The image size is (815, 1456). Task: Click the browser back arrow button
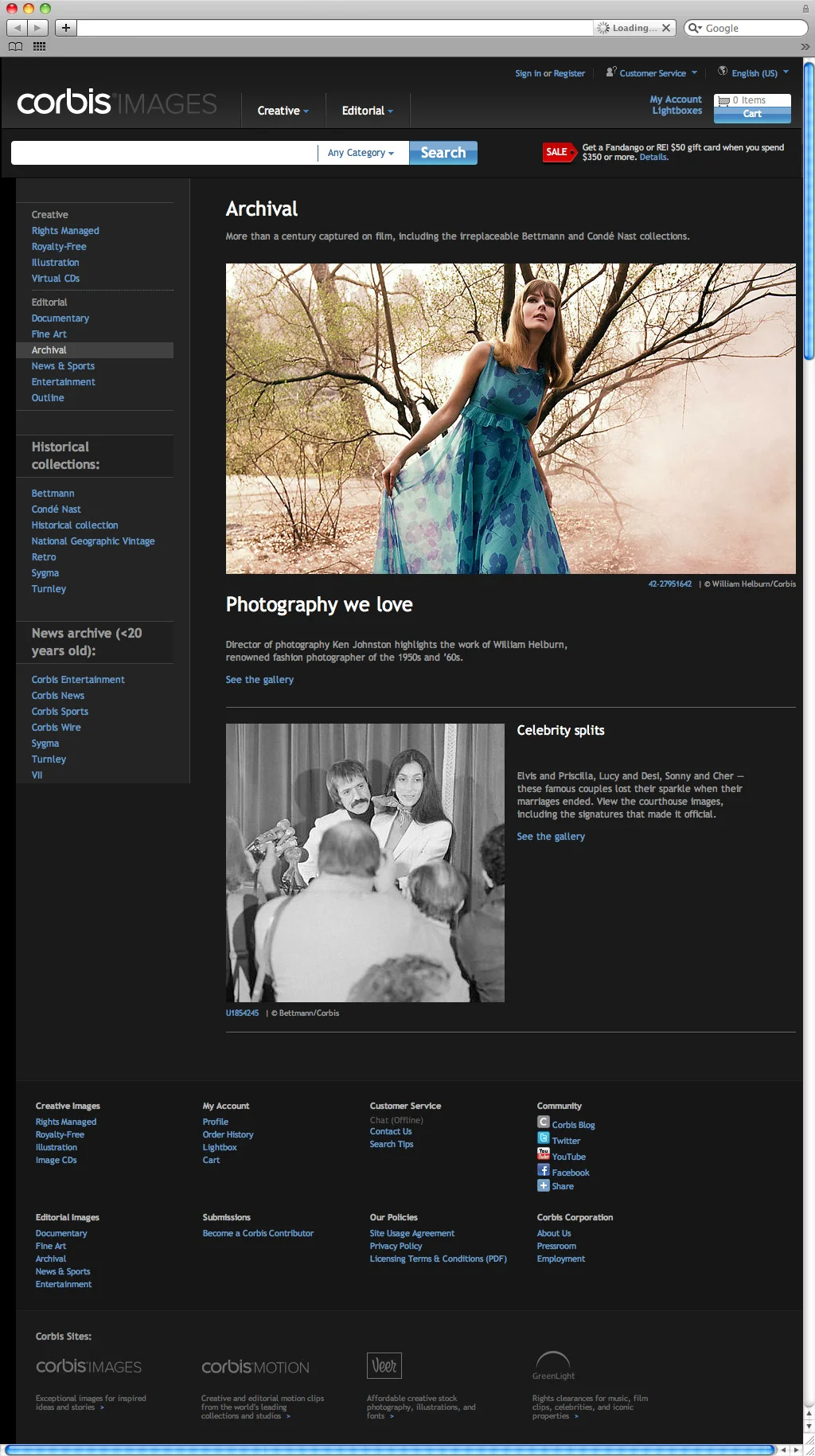pyautogui.click(x=17, y=28)
